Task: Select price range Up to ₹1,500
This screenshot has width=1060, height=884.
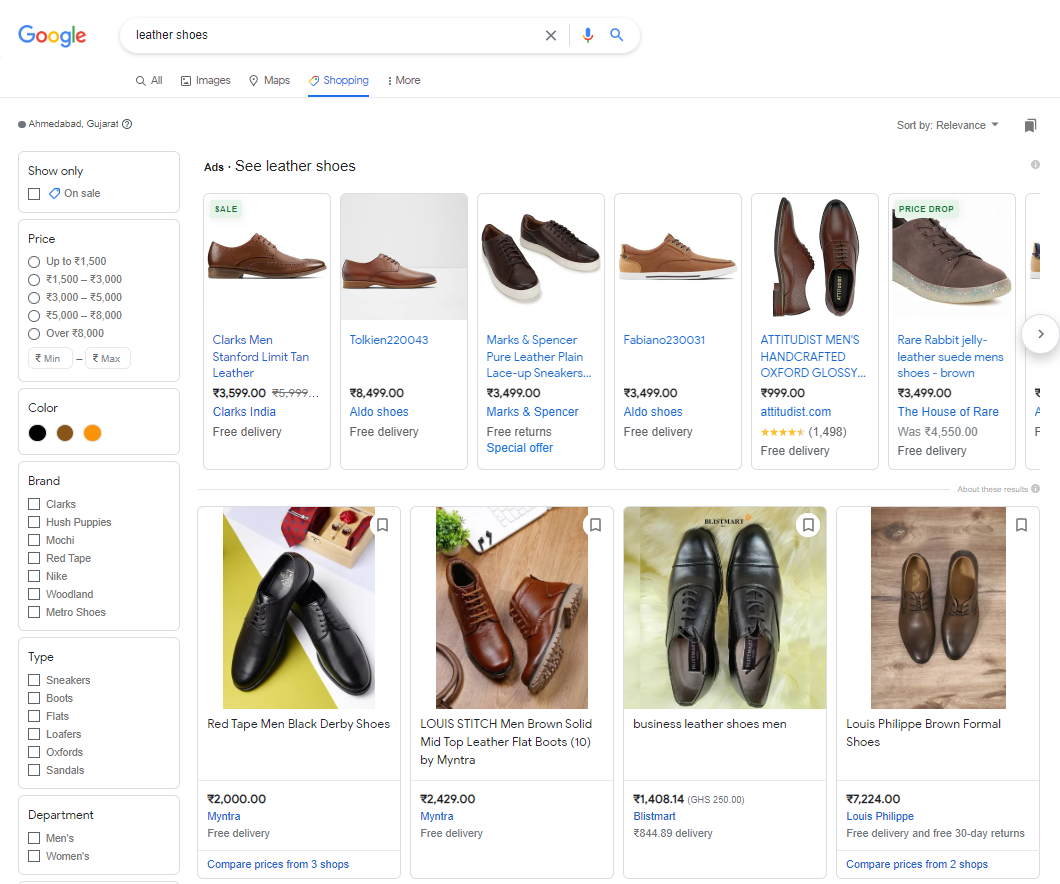Action: pos(34,262)
